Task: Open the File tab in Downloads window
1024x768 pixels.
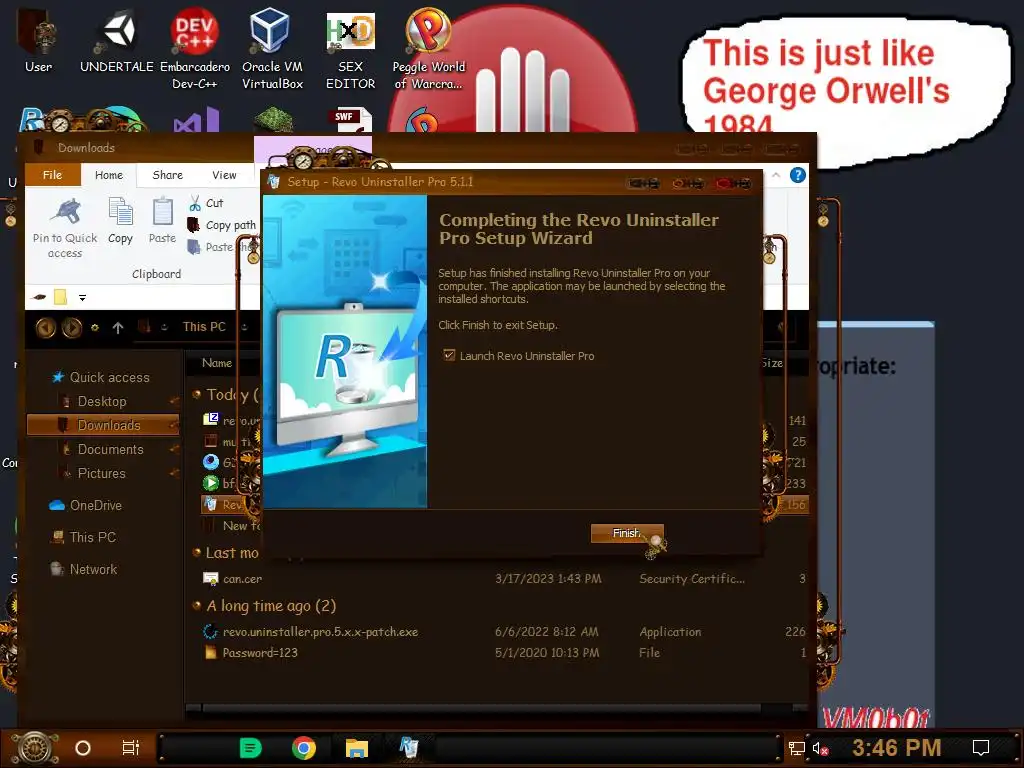Action: click(x=52, y=175)
